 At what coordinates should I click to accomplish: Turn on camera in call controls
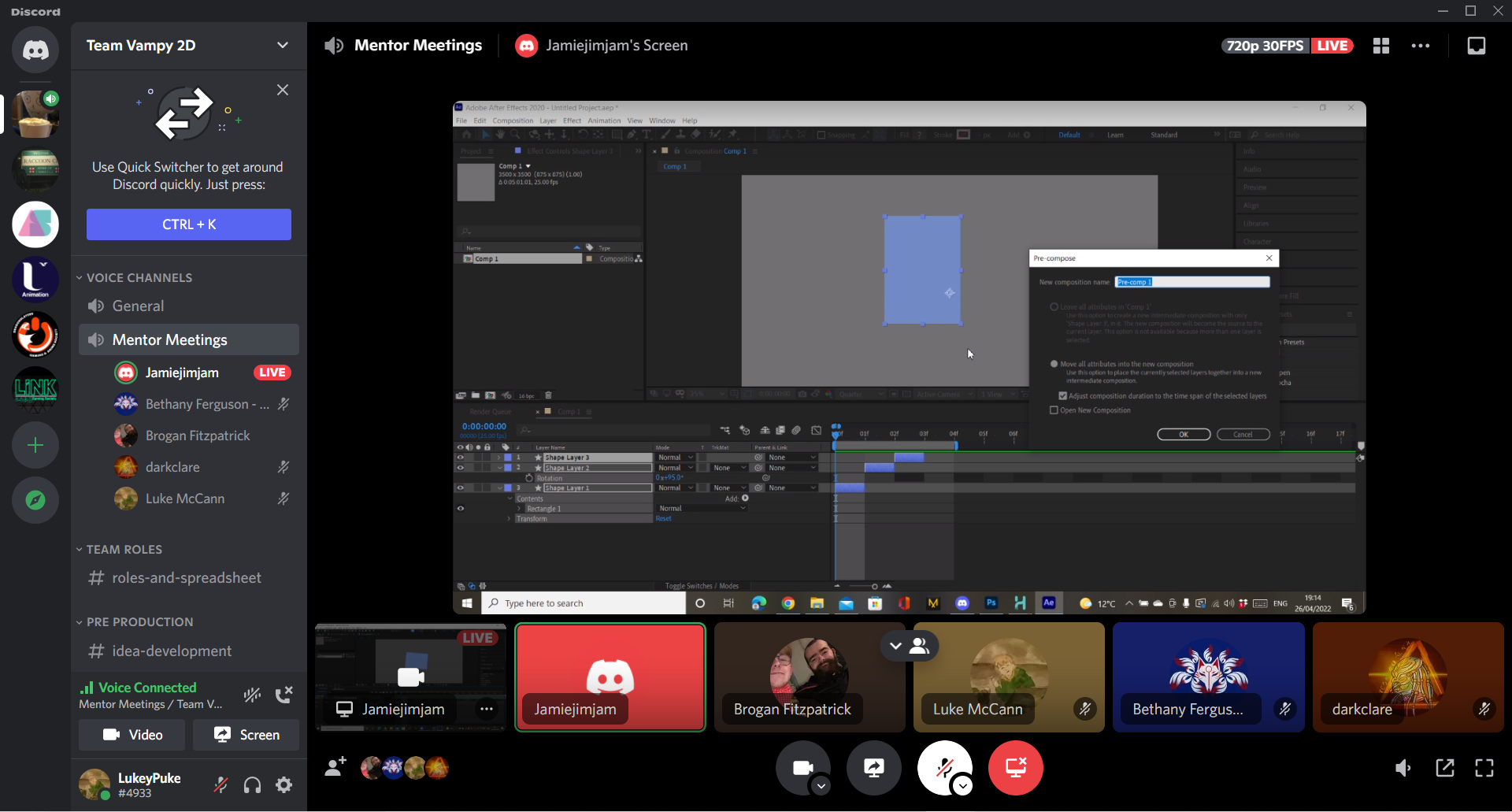pos(802,767)
